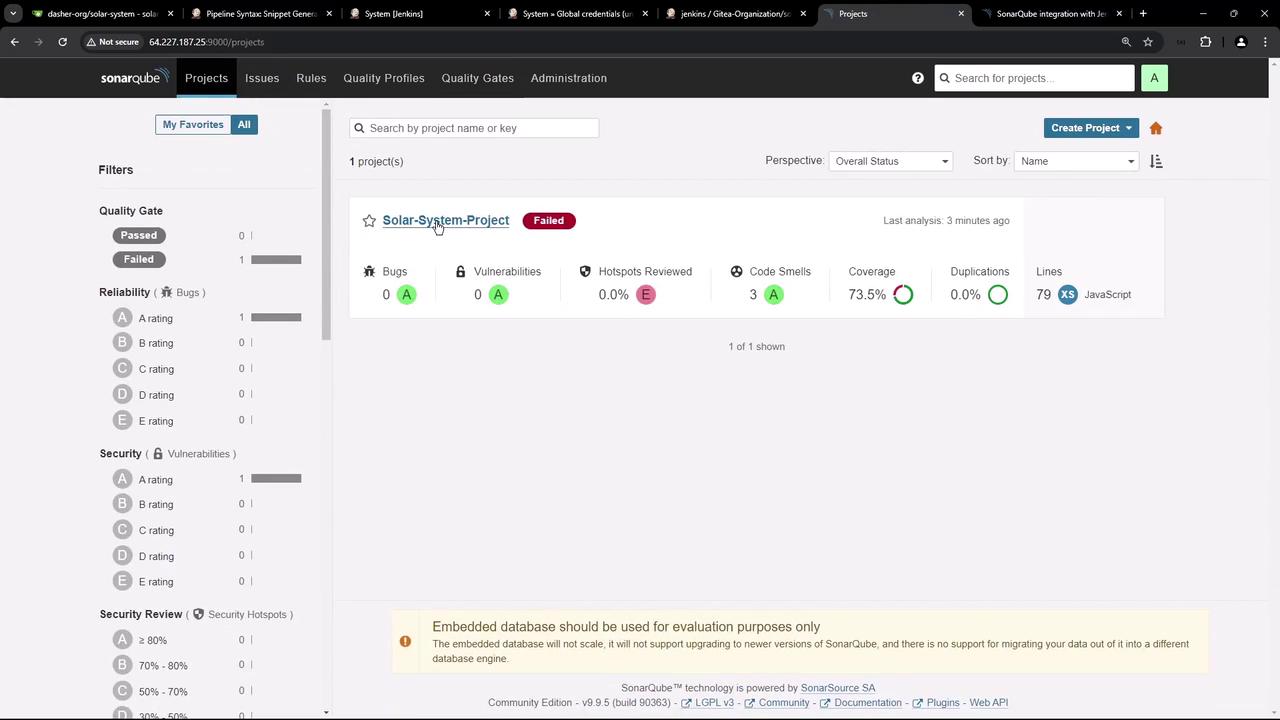1280x720 pixels.
Task: Toggle the sort order icon beside Sort by
Action: pos(1156,161)
